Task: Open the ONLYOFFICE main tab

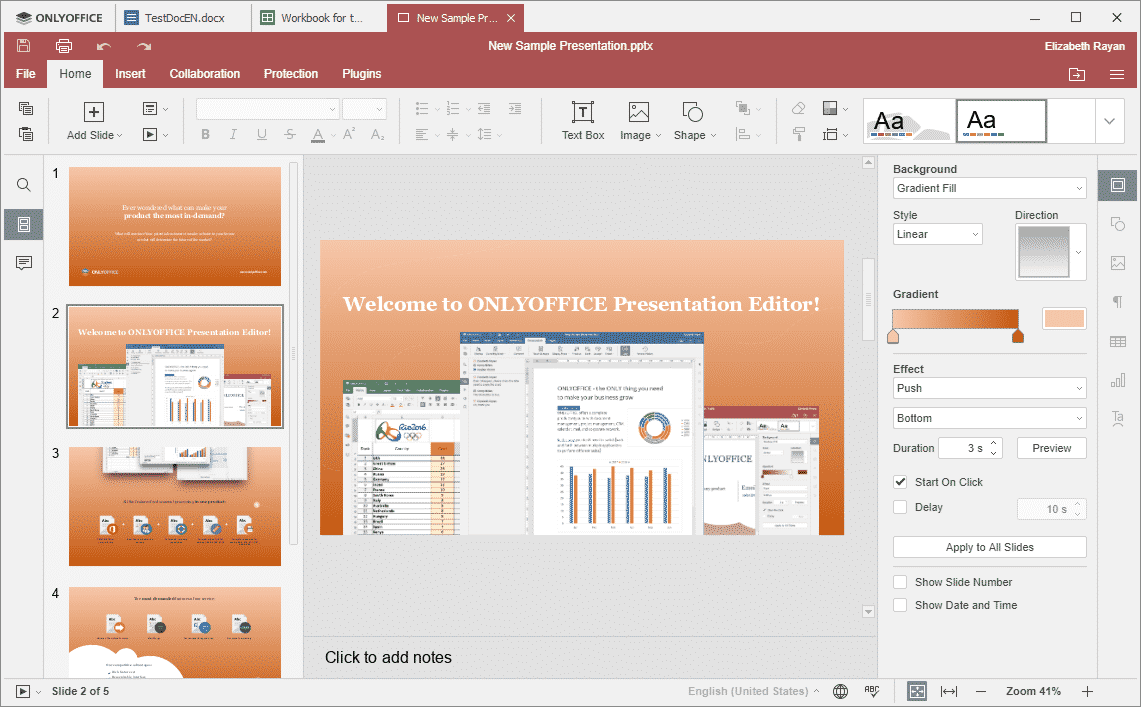Action: click(x=60, y=18)
